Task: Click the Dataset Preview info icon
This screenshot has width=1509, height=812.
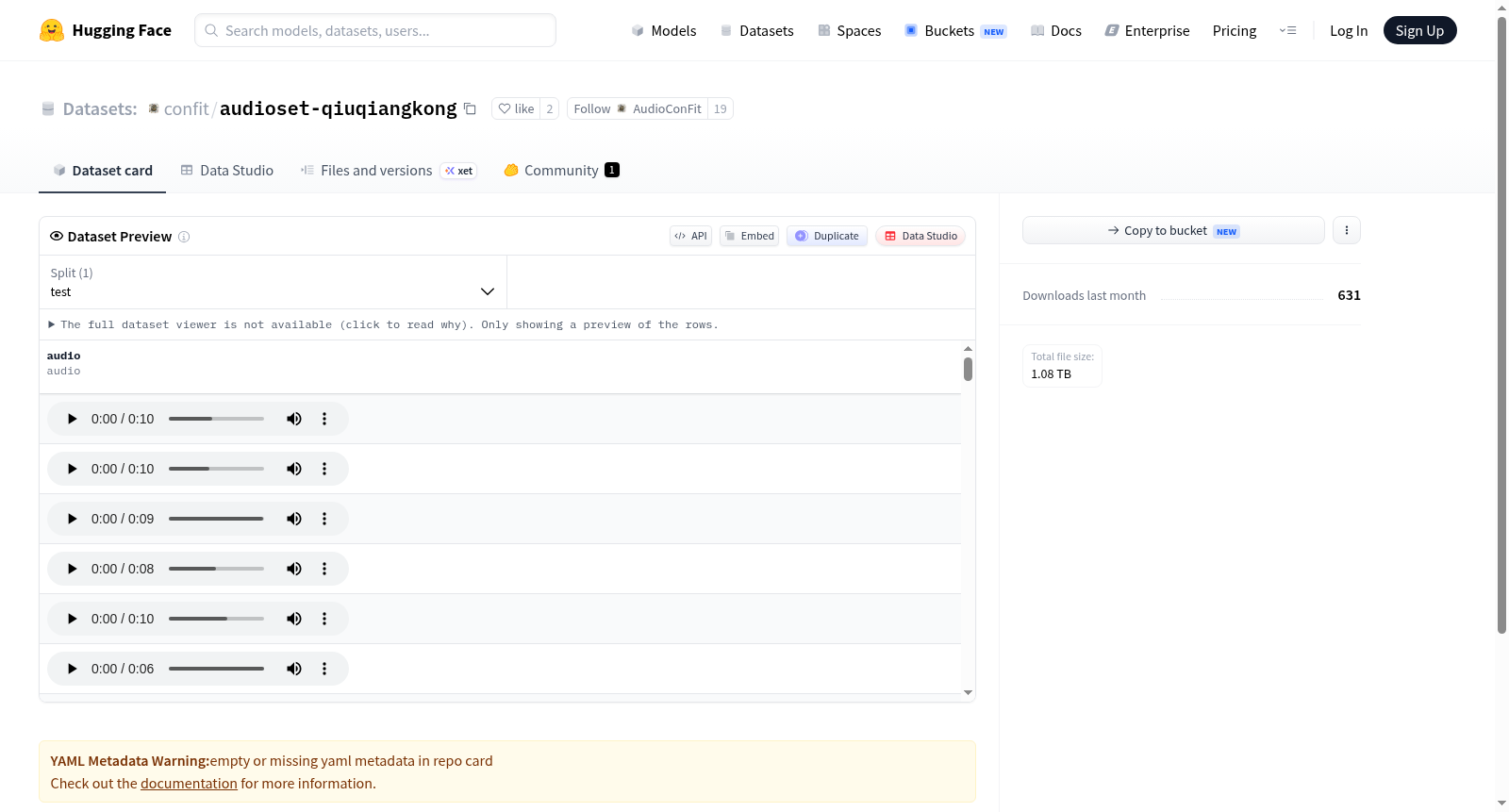Action: pos(184,237)
